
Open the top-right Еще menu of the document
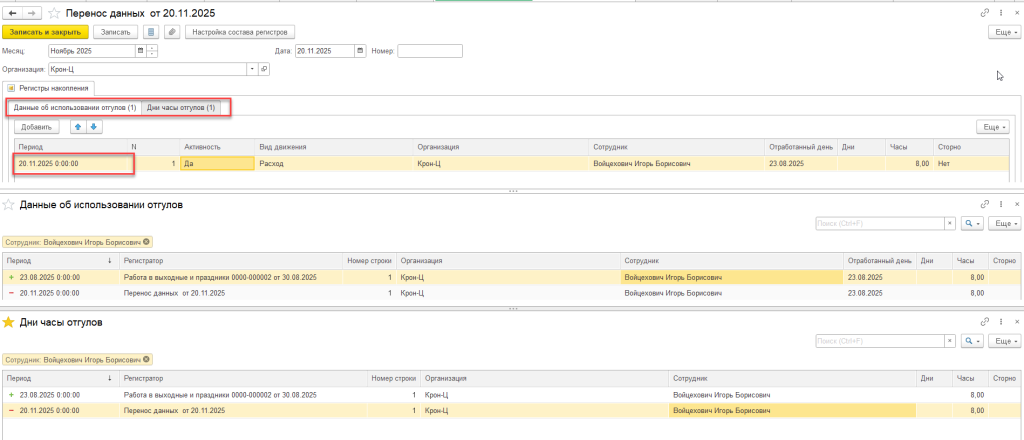tap(1002, 32)
